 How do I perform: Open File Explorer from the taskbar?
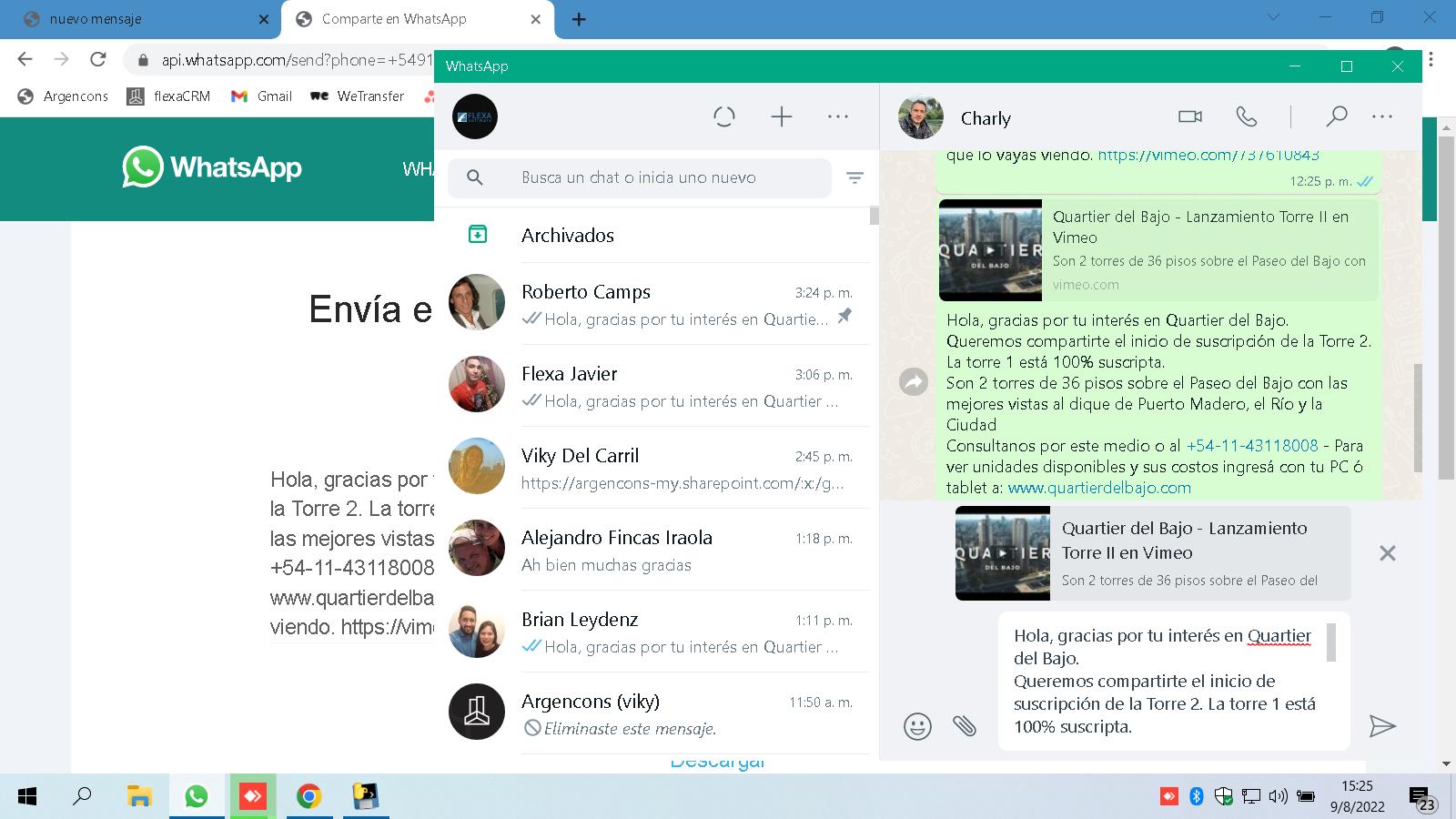(x=139, y=796)
